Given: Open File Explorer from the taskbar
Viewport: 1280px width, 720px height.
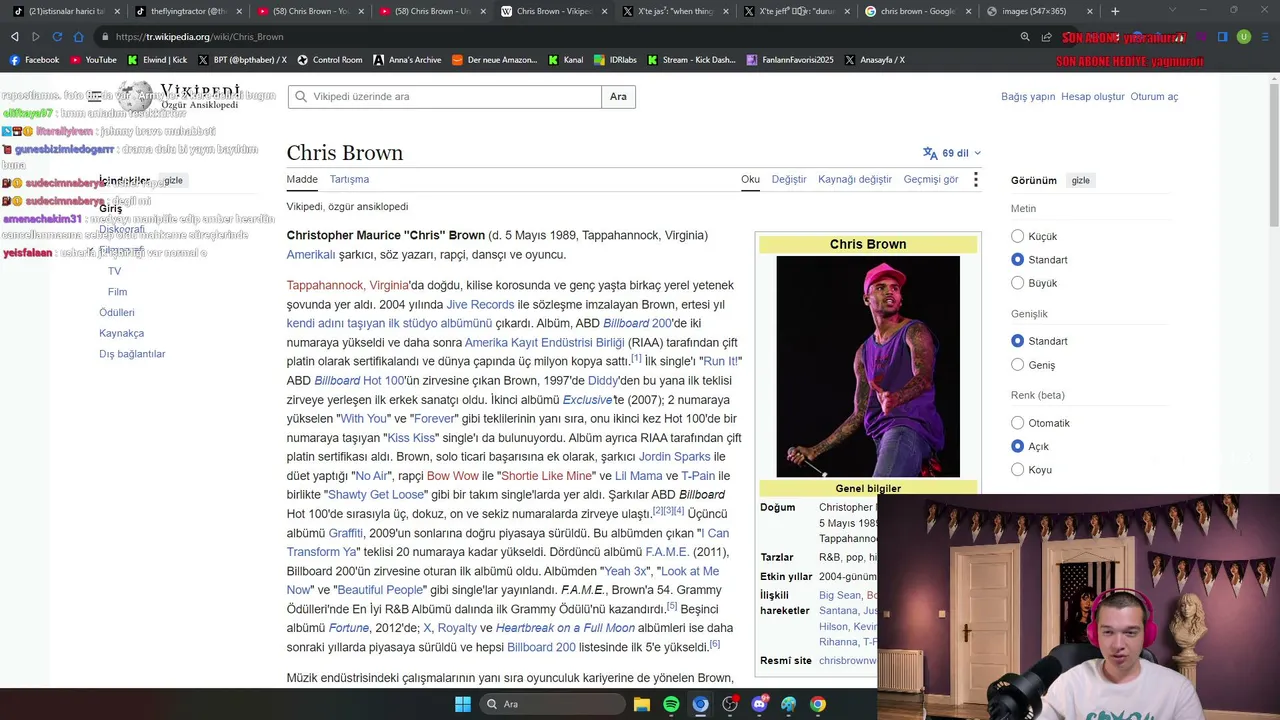Looking at the screenshot, I should 642,704.
